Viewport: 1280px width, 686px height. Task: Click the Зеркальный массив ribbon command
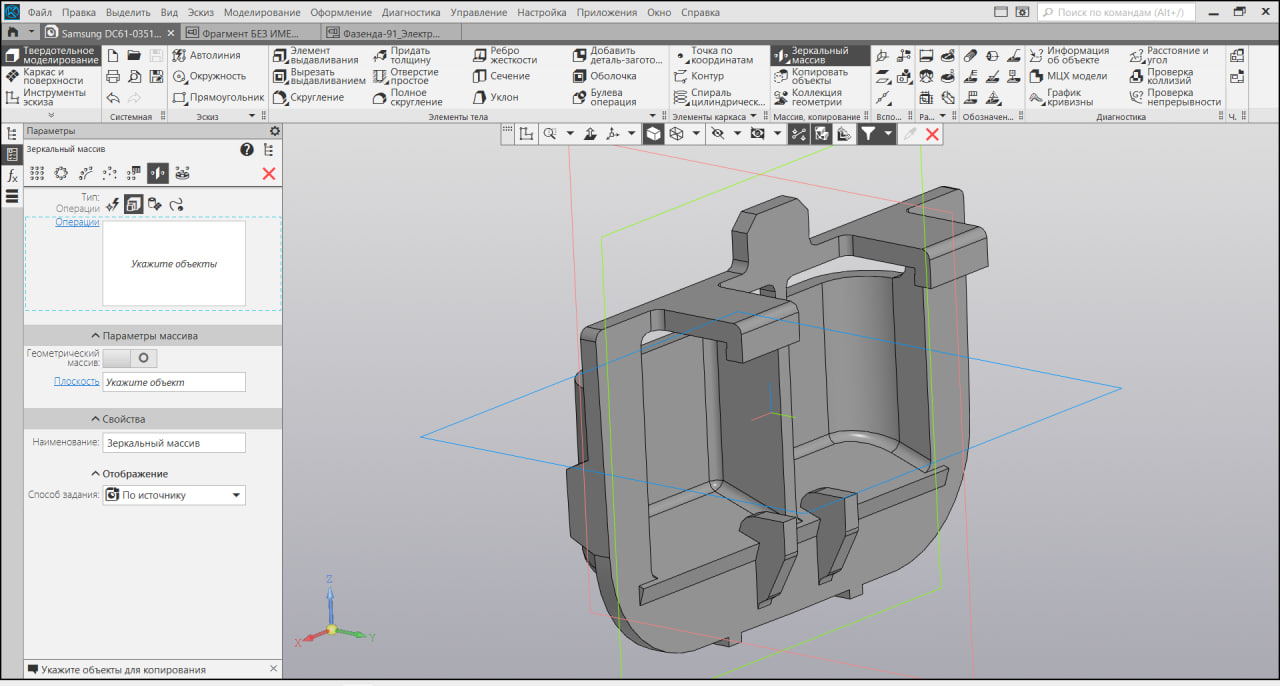coord(811,55)
